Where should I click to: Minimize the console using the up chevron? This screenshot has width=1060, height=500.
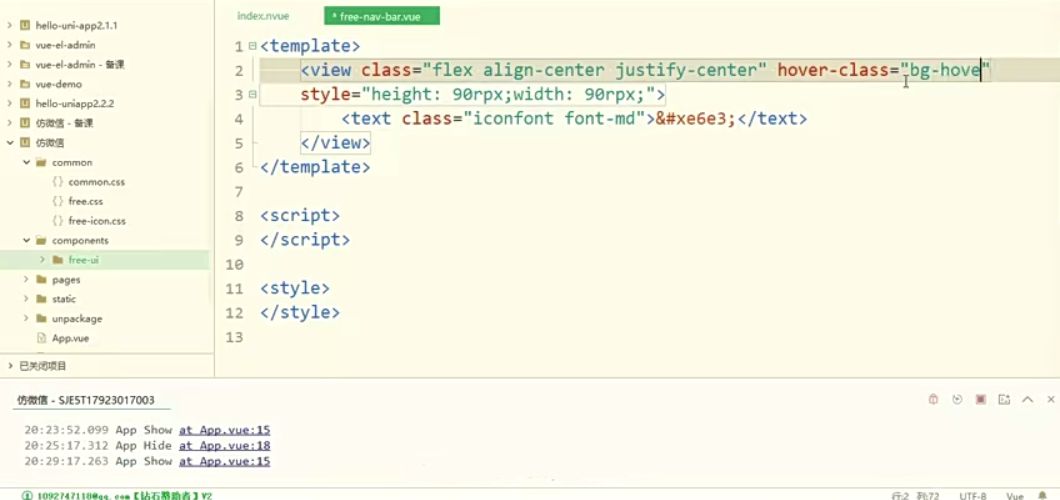click(1028, 399)
